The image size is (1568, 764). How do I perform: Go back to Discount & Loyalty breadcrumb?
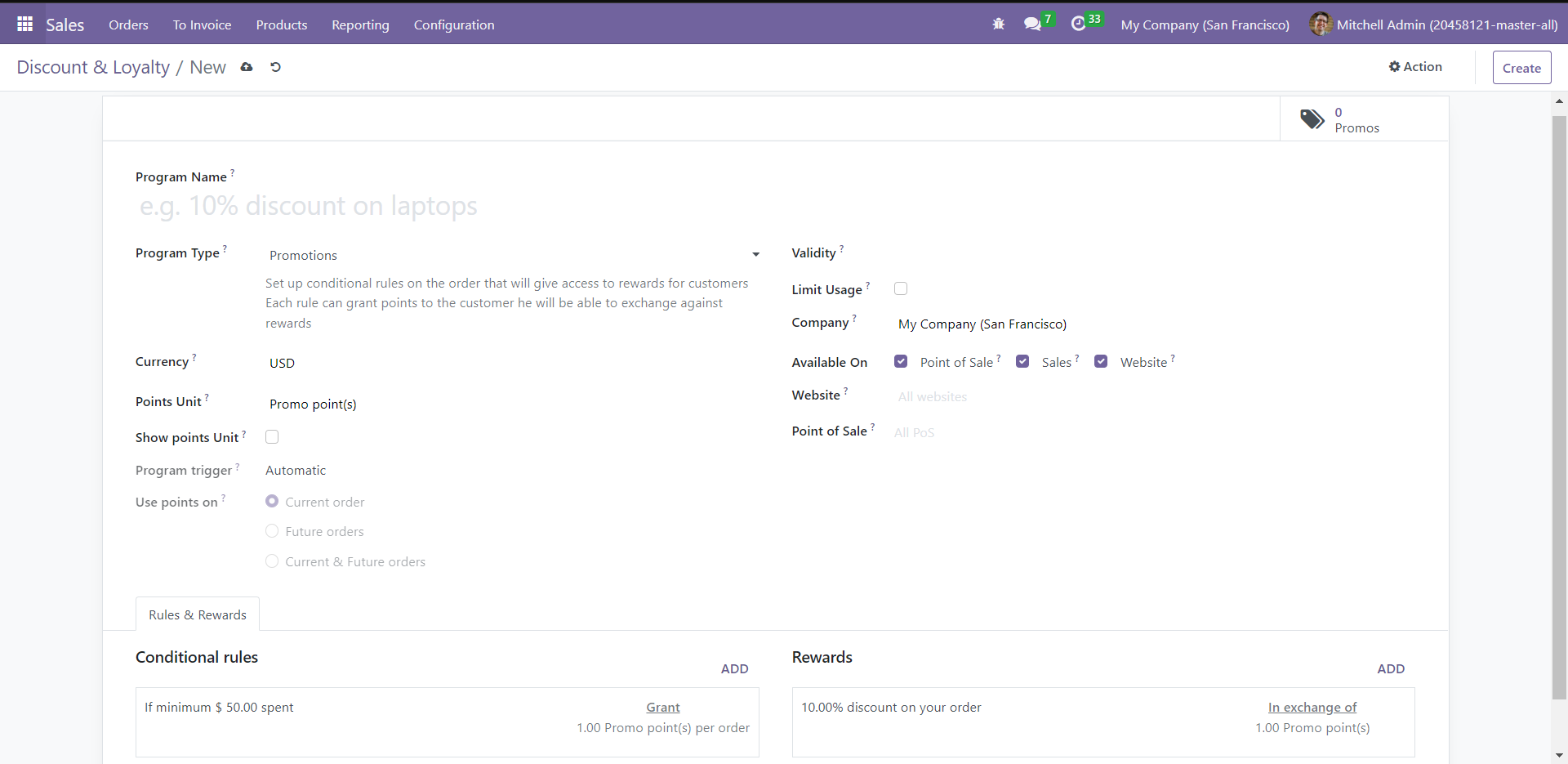(x=93, y=67)
